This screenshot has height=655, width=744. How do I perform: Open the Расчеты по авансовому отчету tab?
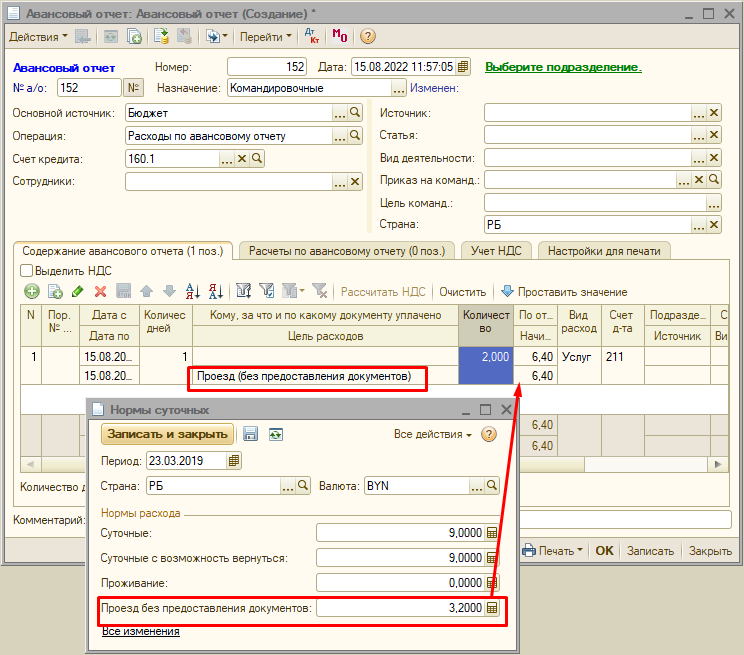click(x=345, y=250)
